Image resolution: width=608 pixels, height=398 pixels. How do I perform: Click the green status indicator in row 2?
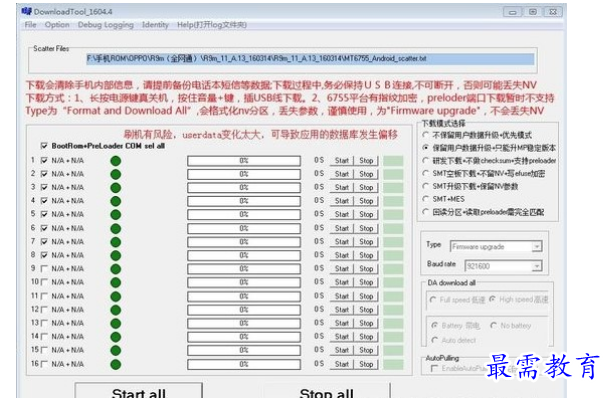[116, 174]
